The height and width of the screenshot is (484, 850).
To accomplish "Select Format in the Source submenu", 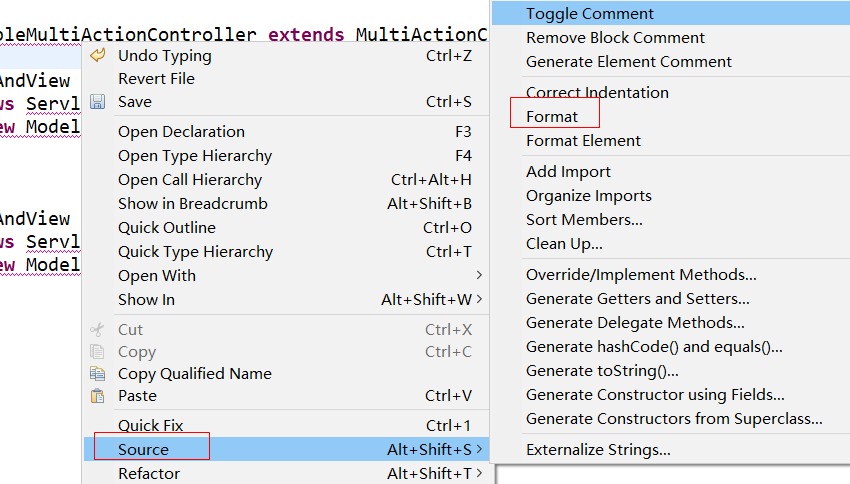I will 552,117.
